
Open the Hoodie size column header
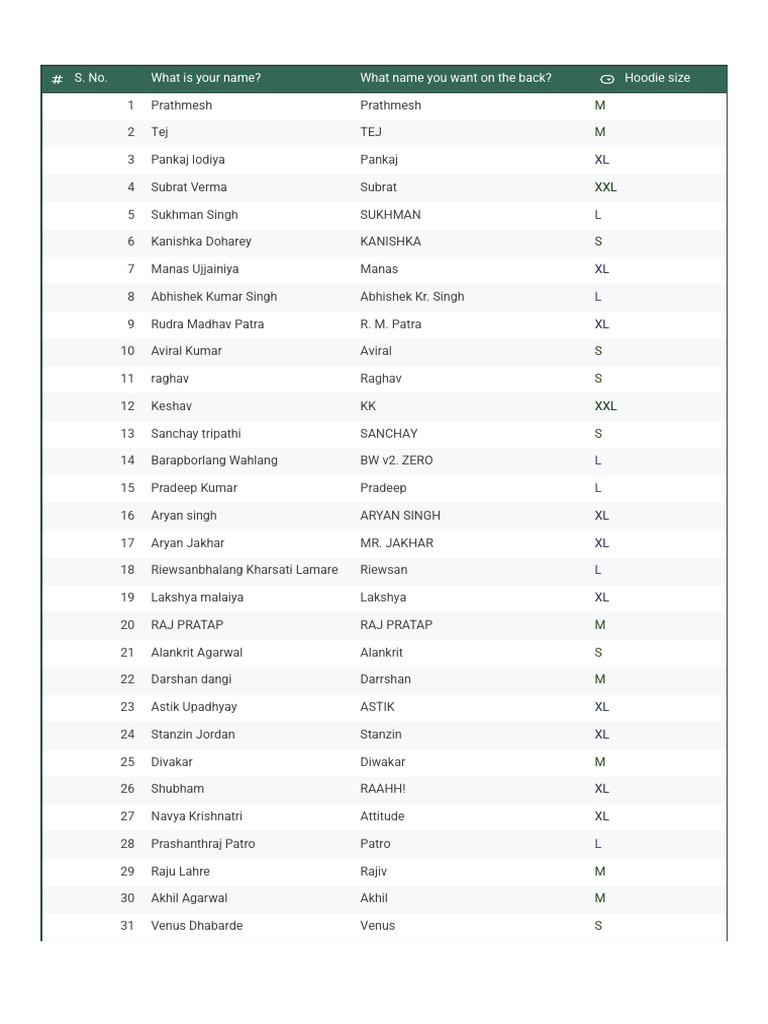(657, 78)
